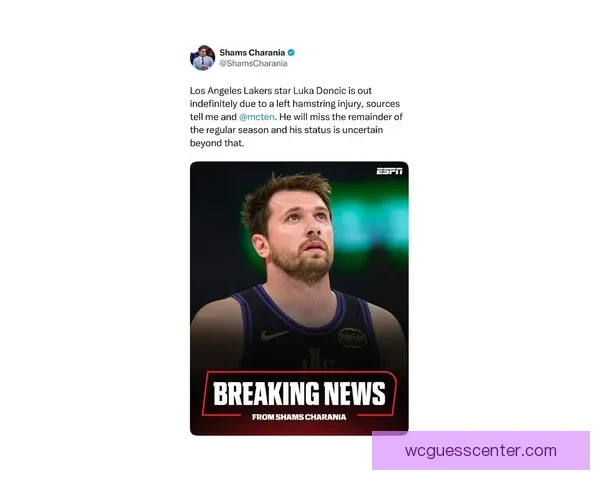The image size is (600, 480).
Task: Select the Shams Charania display name
Action: point(252,52)
